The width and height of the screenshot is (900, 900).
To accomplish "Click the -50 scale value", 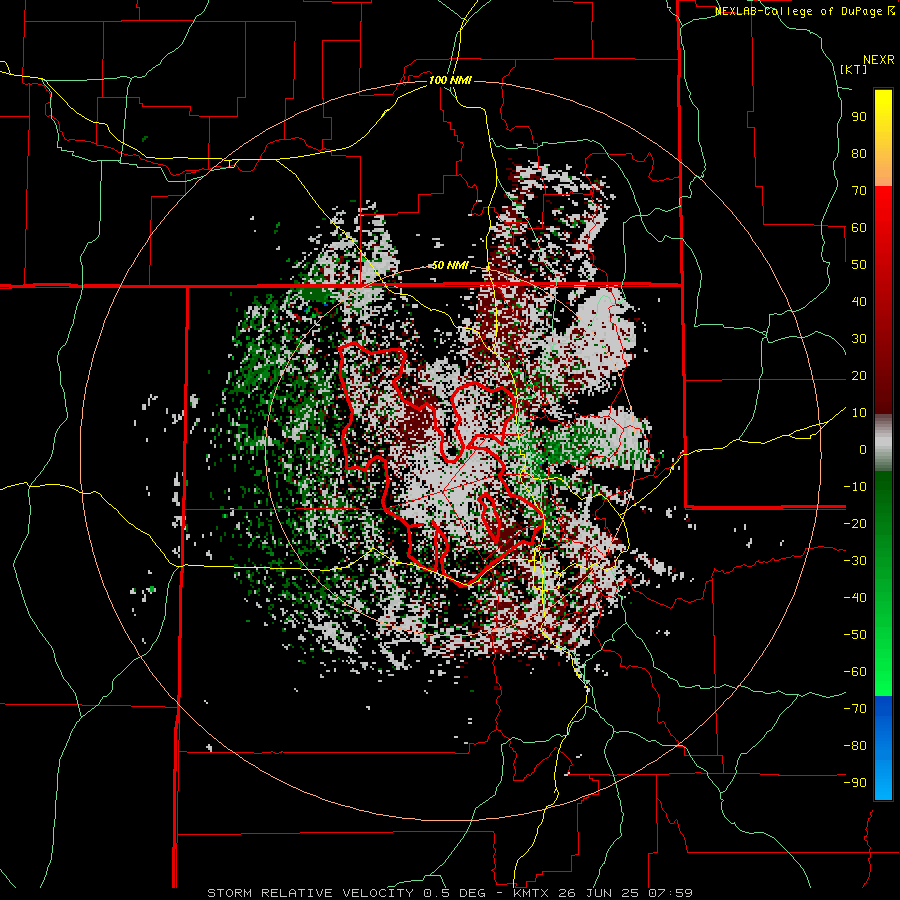I will [855, 635].
